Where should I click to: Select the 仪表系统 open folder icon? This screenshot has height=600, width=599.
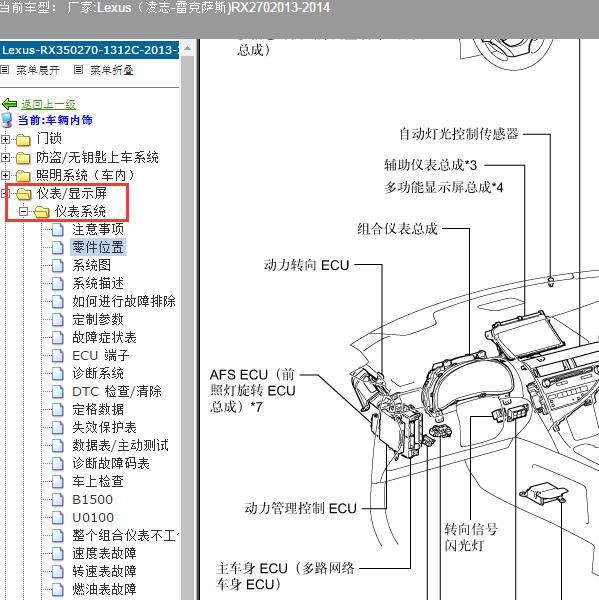(42, 212)
